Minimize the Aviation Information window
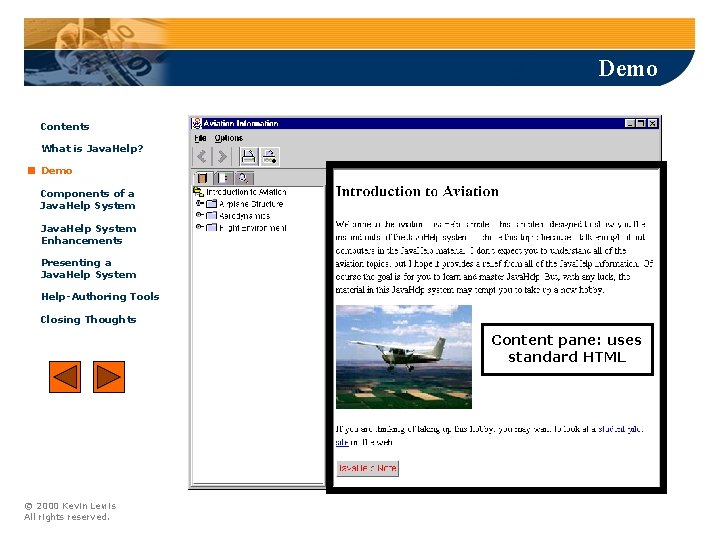The height and width of the screenshot is (540, 720). tap(630, 123)
